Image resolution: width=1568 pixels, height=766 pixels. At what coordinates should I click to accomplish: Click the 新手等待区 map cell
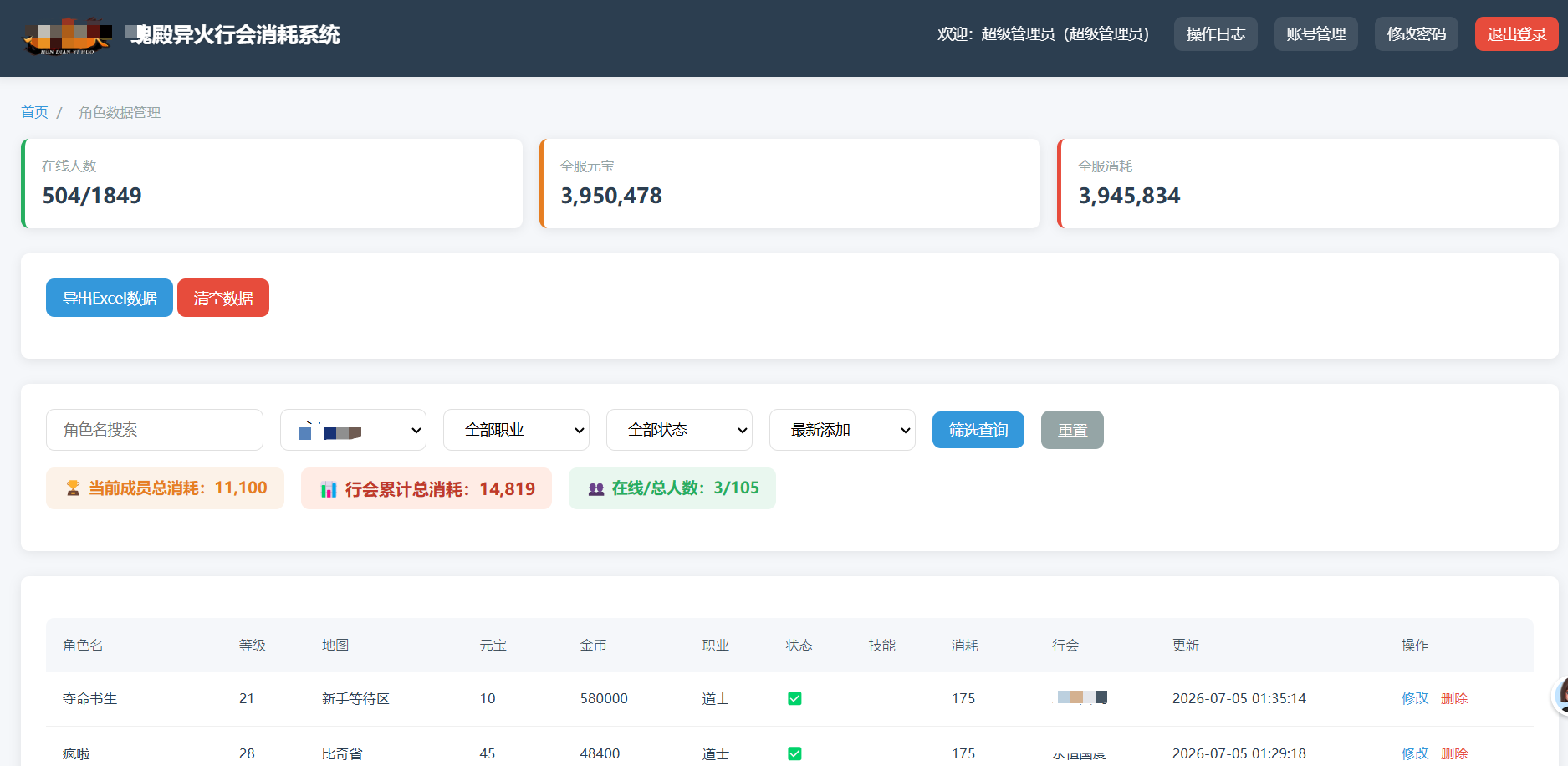click(356, 698)
